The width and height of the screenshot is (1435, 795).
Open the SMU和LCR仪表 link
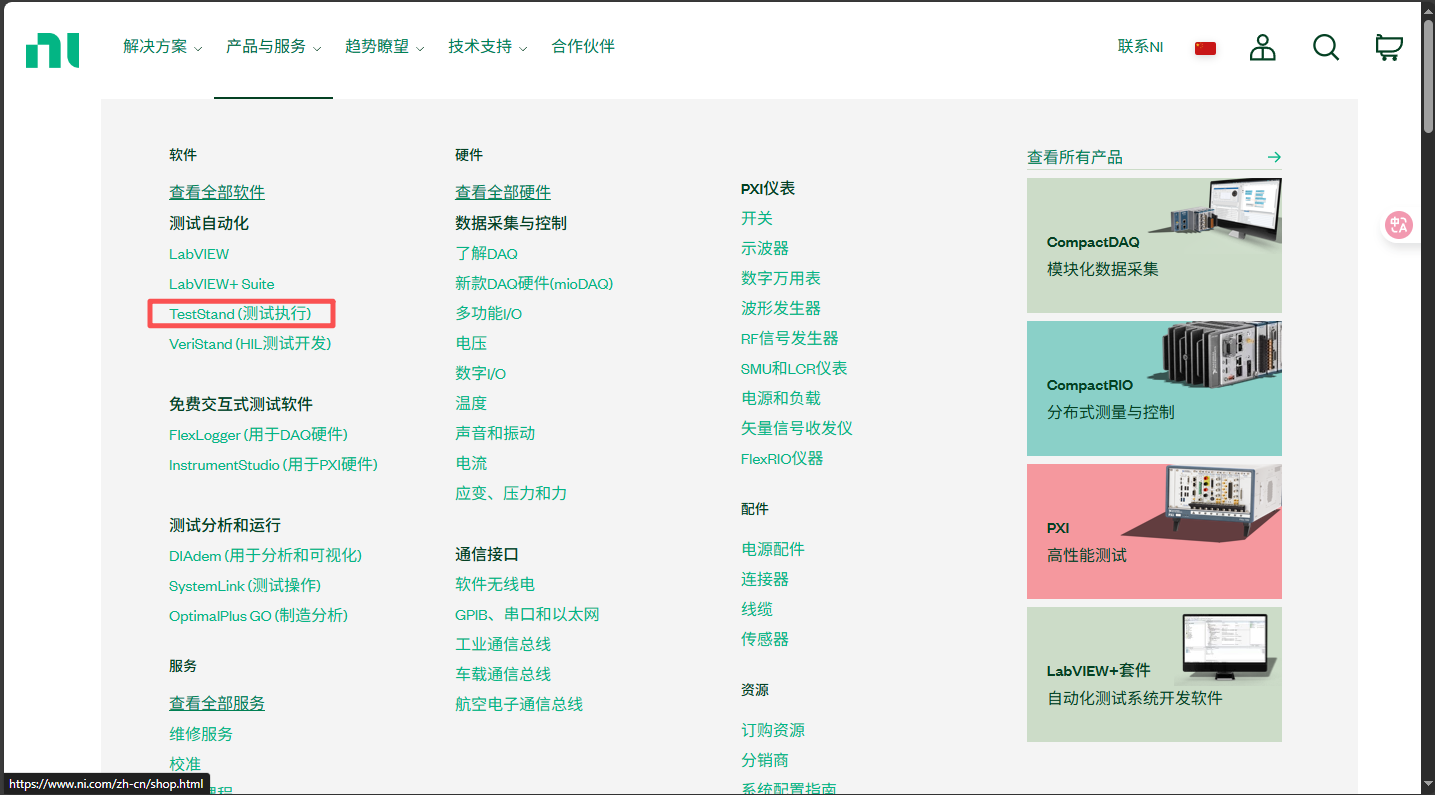(x=794, y=368)
